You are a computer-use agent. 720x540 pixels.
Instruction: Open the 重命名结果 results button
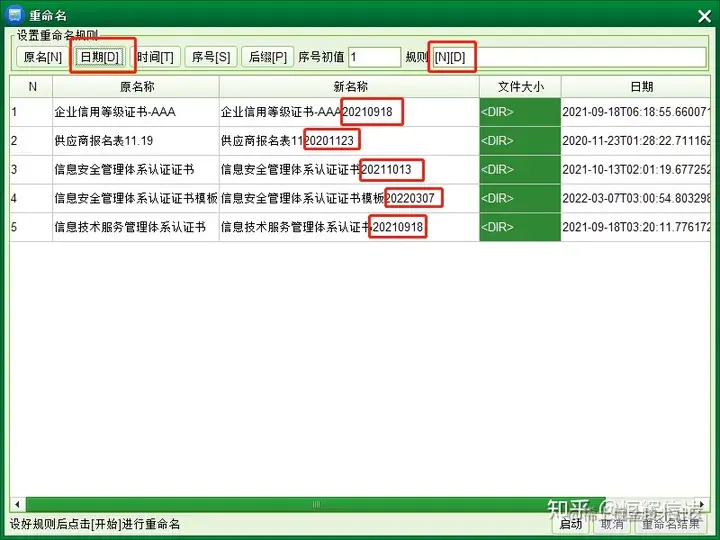click(x=671, y=524)
